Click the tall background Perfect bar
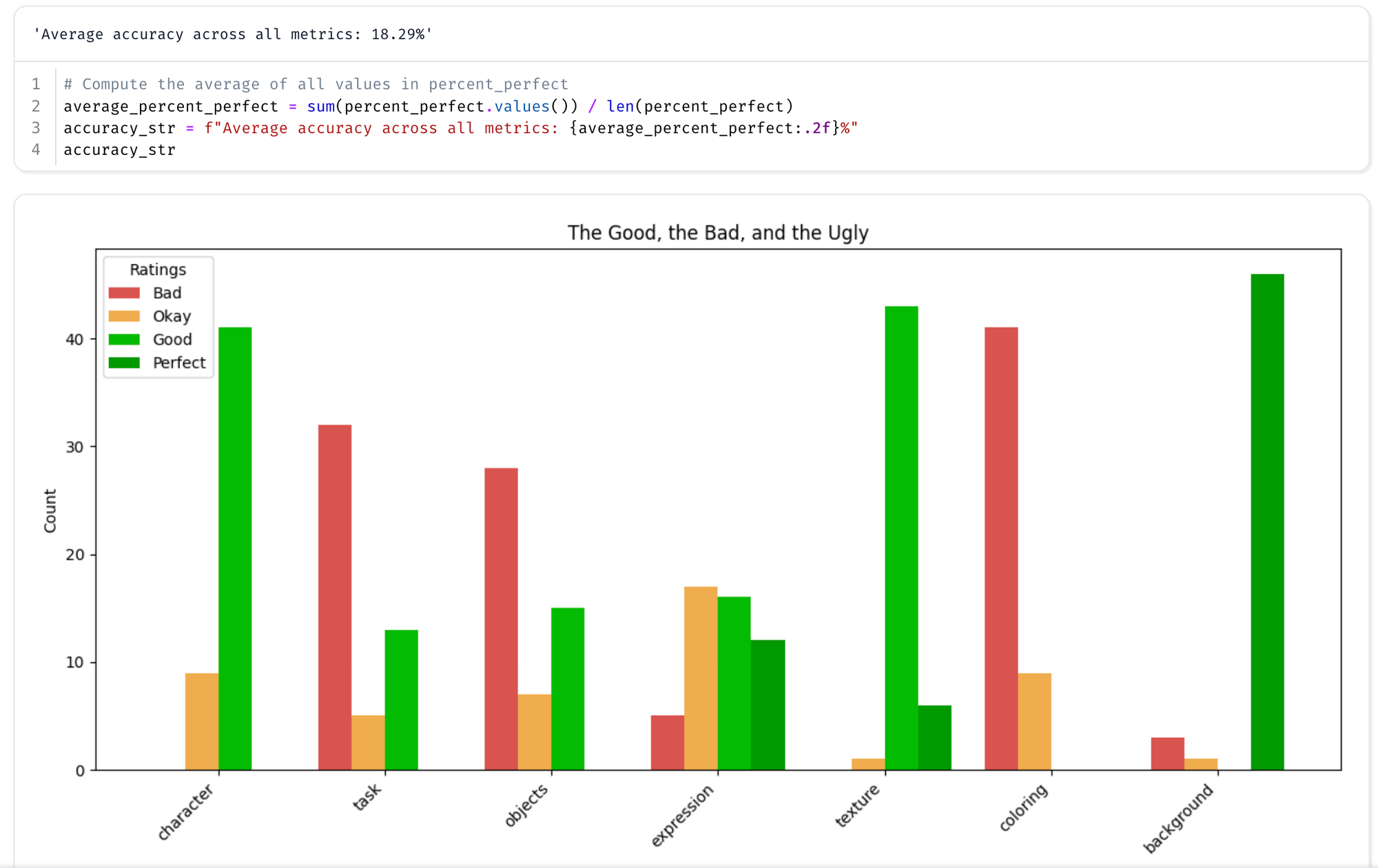This screenshot has width=1378, height=868. click(1267, 521)
